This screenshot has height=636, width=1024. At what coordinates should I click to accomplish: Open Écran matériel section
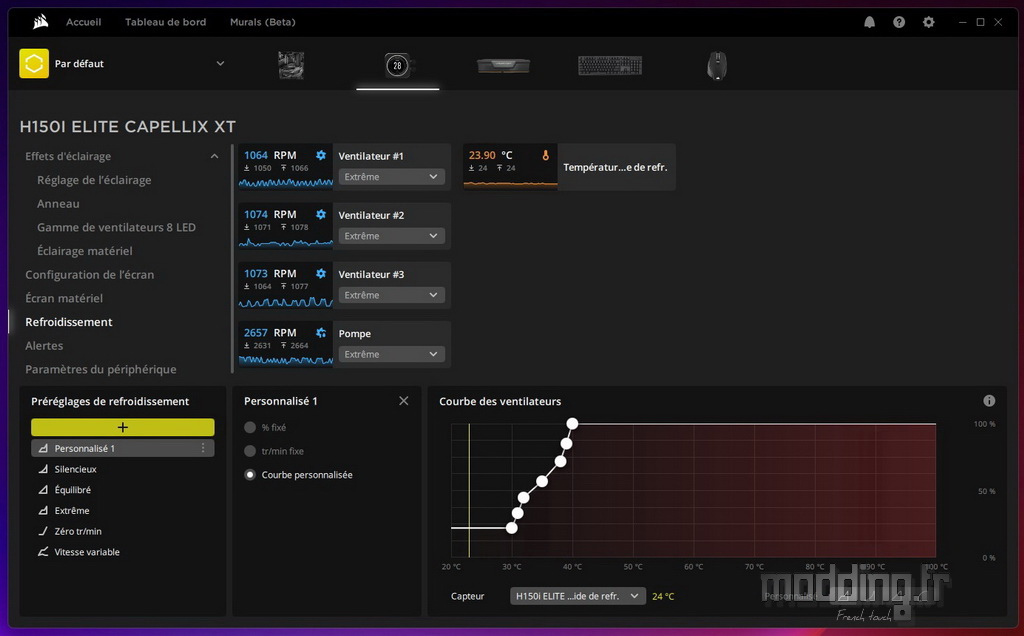pos(64,298)
